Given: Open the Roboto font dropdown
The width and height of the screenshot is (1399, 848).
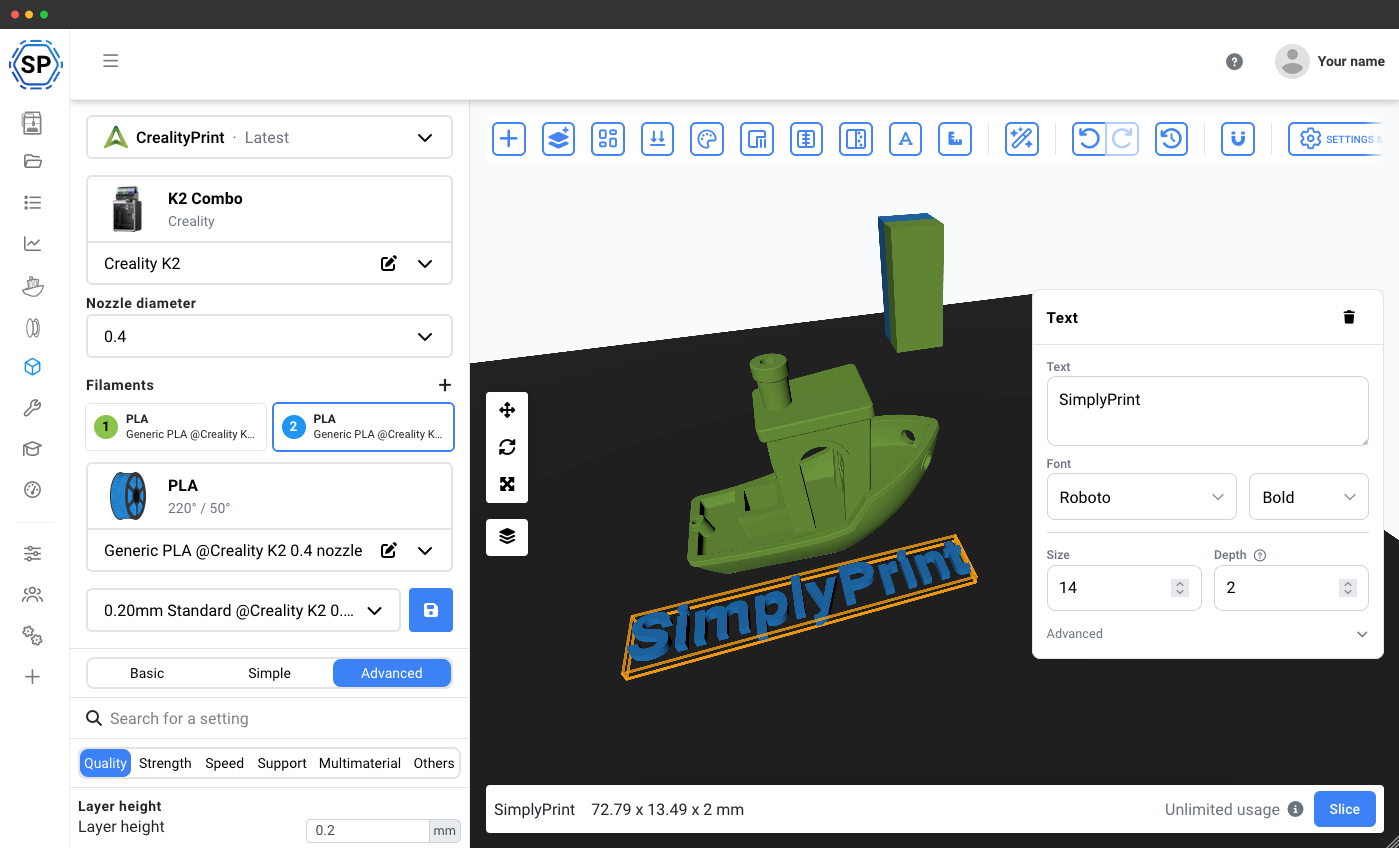Looking at the screenshot, I should click(1142, 497).
